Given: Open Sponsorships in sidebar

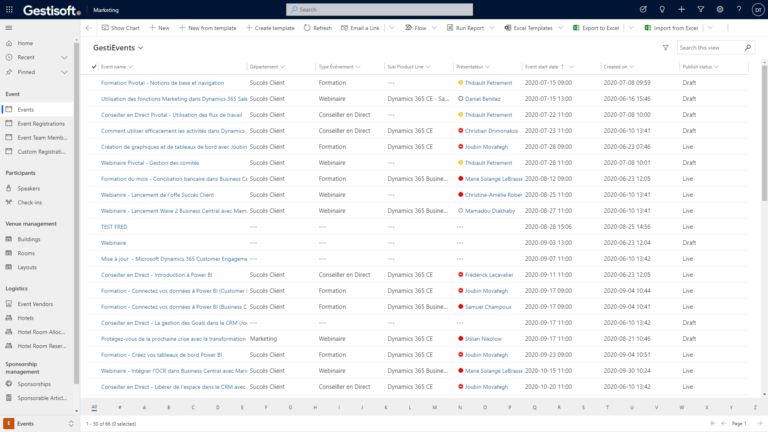Looking at the screenshot, I should (34, 384).
